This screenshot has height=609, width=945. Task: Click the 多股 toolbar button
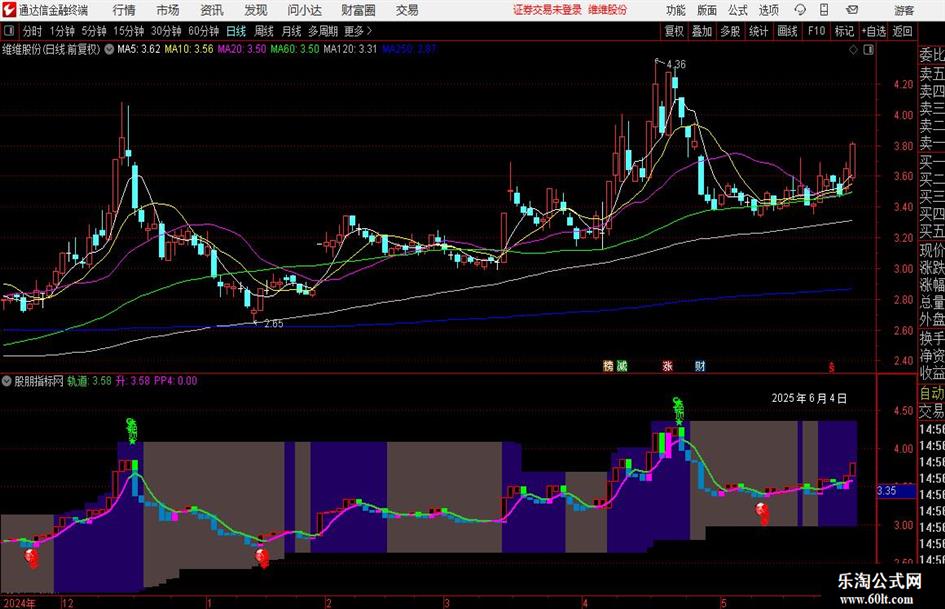[730, 31]
